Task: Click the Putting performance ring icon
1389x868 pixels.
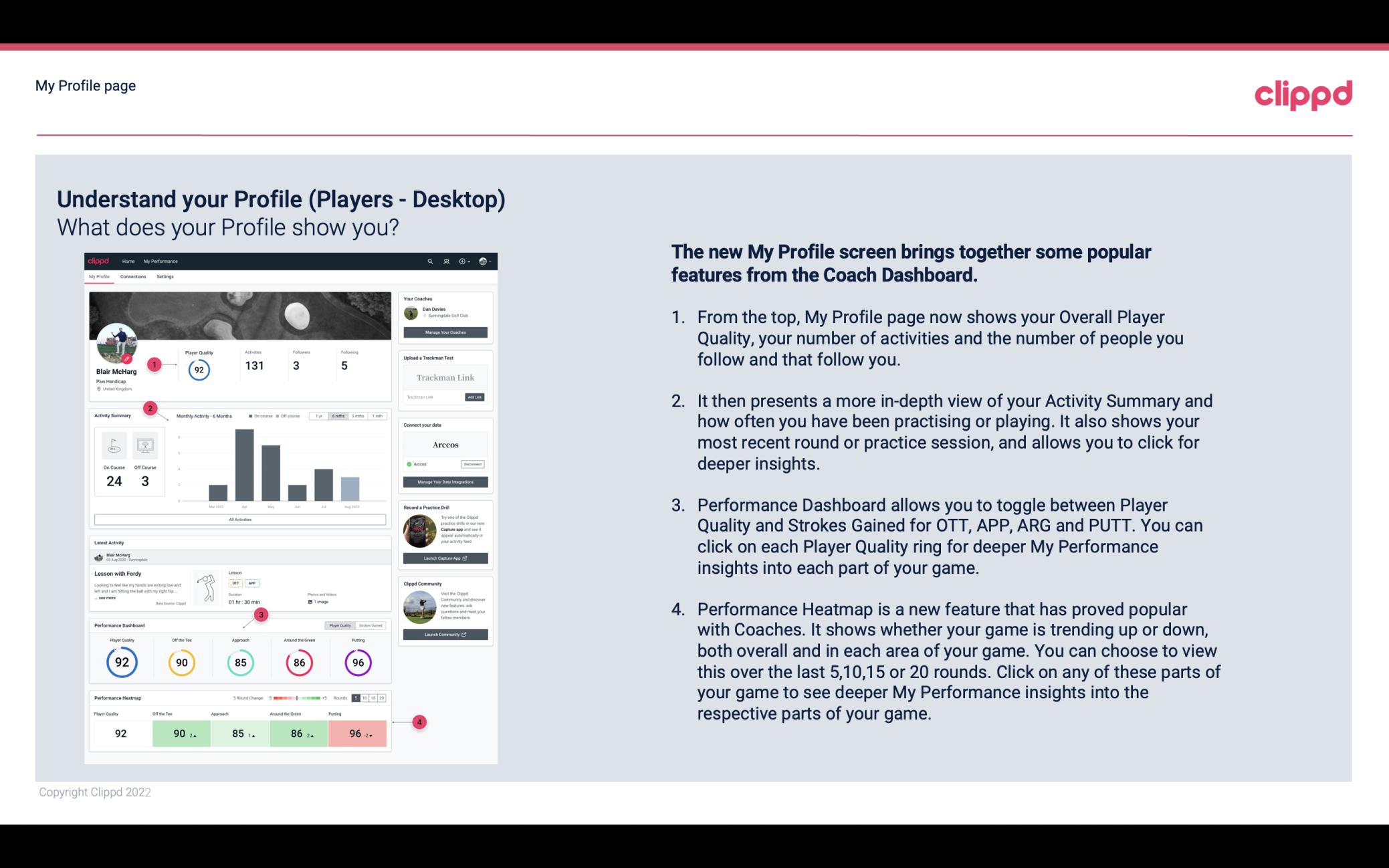Action: tap(357, 662)
